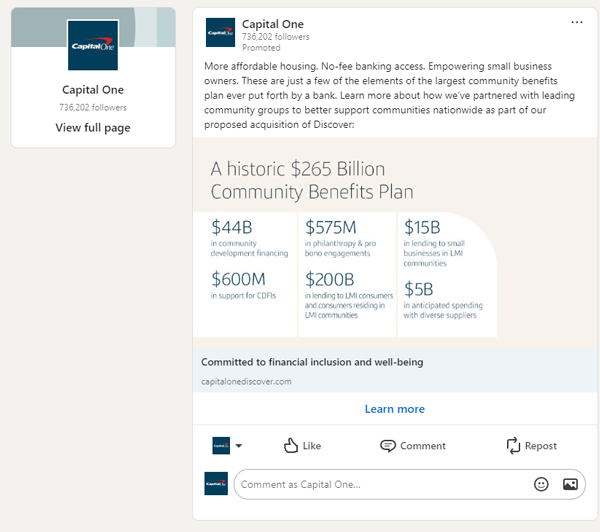Open the emoji picker in comment box

541,484
